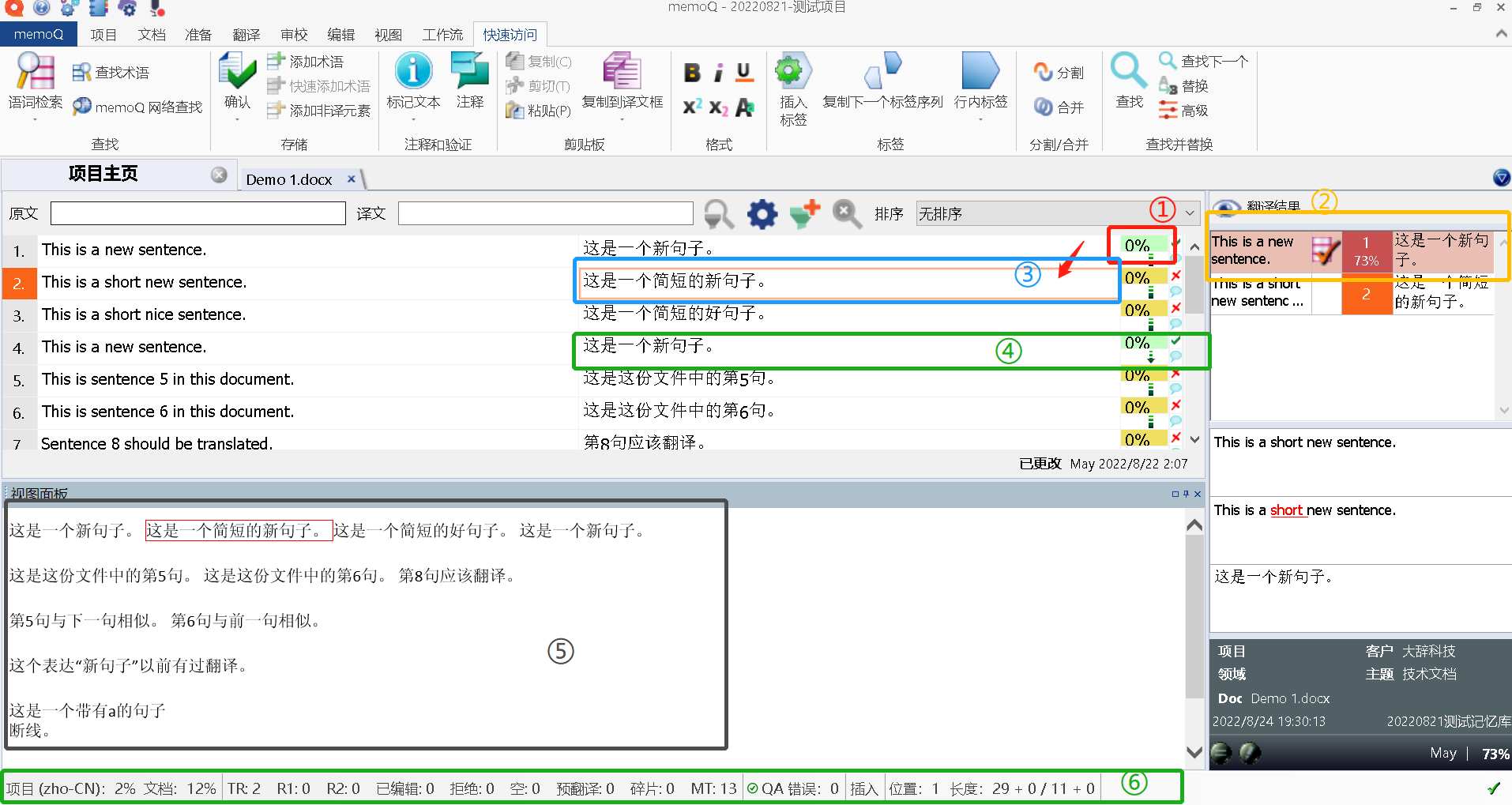Open the round blue help dropdown icon
This screenshot has height=805, width=1512.
click(1501, 178)
